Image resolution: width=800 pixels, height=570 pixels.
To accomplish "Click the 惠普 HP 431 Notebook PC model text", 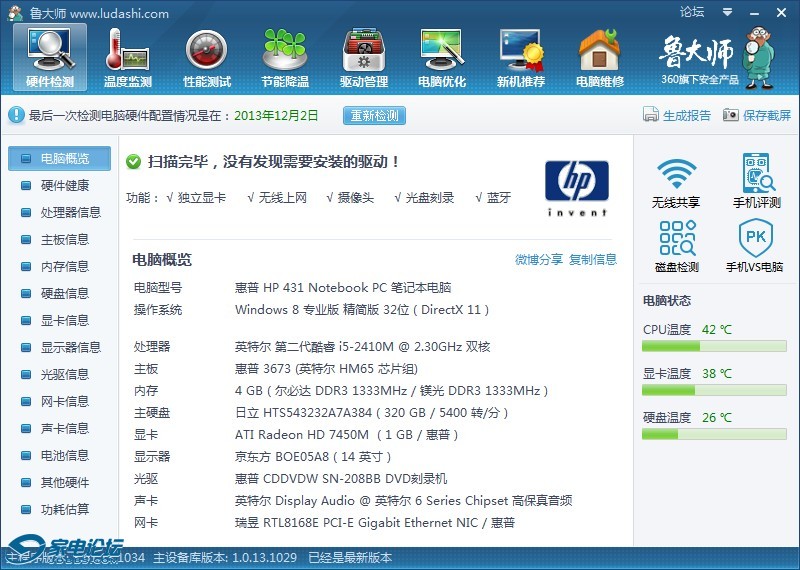I will tap(343, 288).
